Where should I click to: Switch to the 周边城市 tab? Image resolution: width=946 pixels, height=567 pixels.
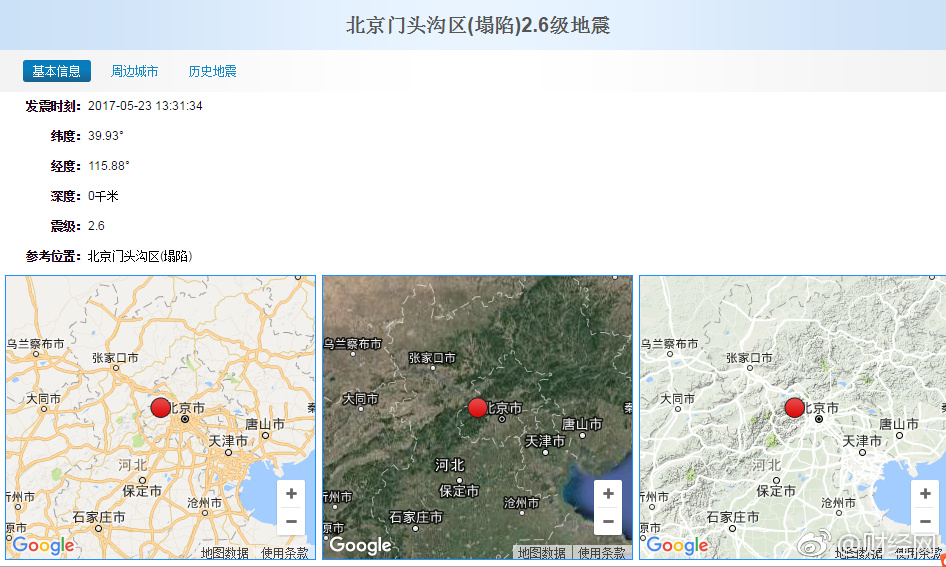click(134, 71)
